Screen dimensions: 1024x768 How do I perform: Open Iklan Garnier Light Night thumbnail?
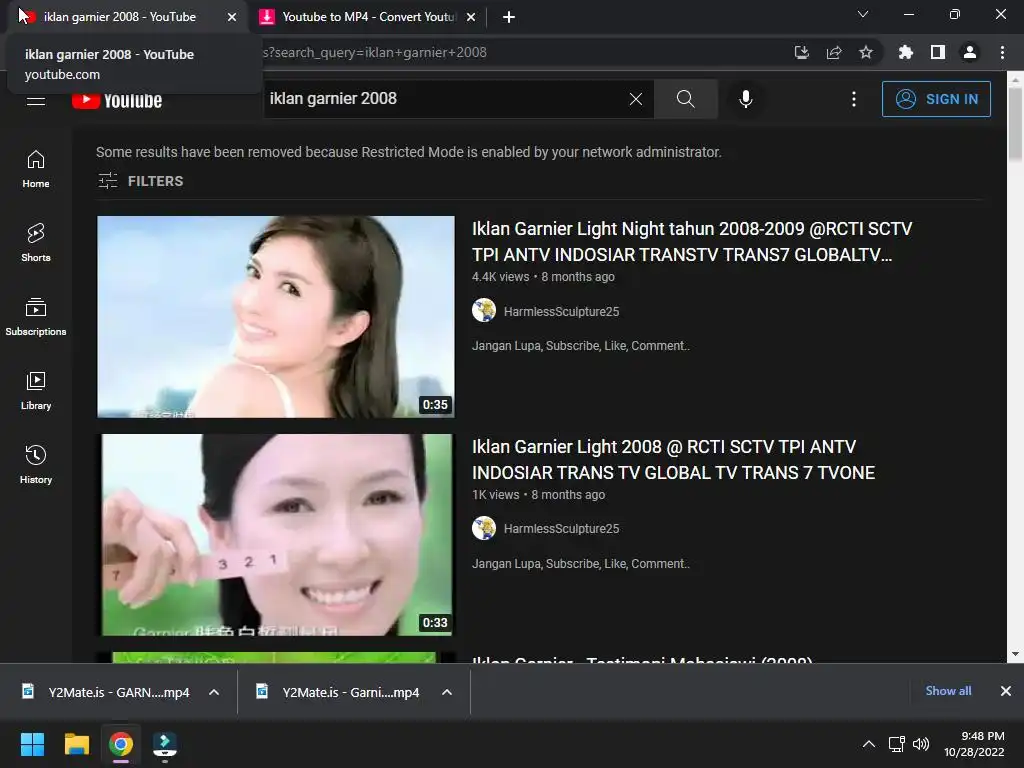pyautogui.click(x=276, y=317)
